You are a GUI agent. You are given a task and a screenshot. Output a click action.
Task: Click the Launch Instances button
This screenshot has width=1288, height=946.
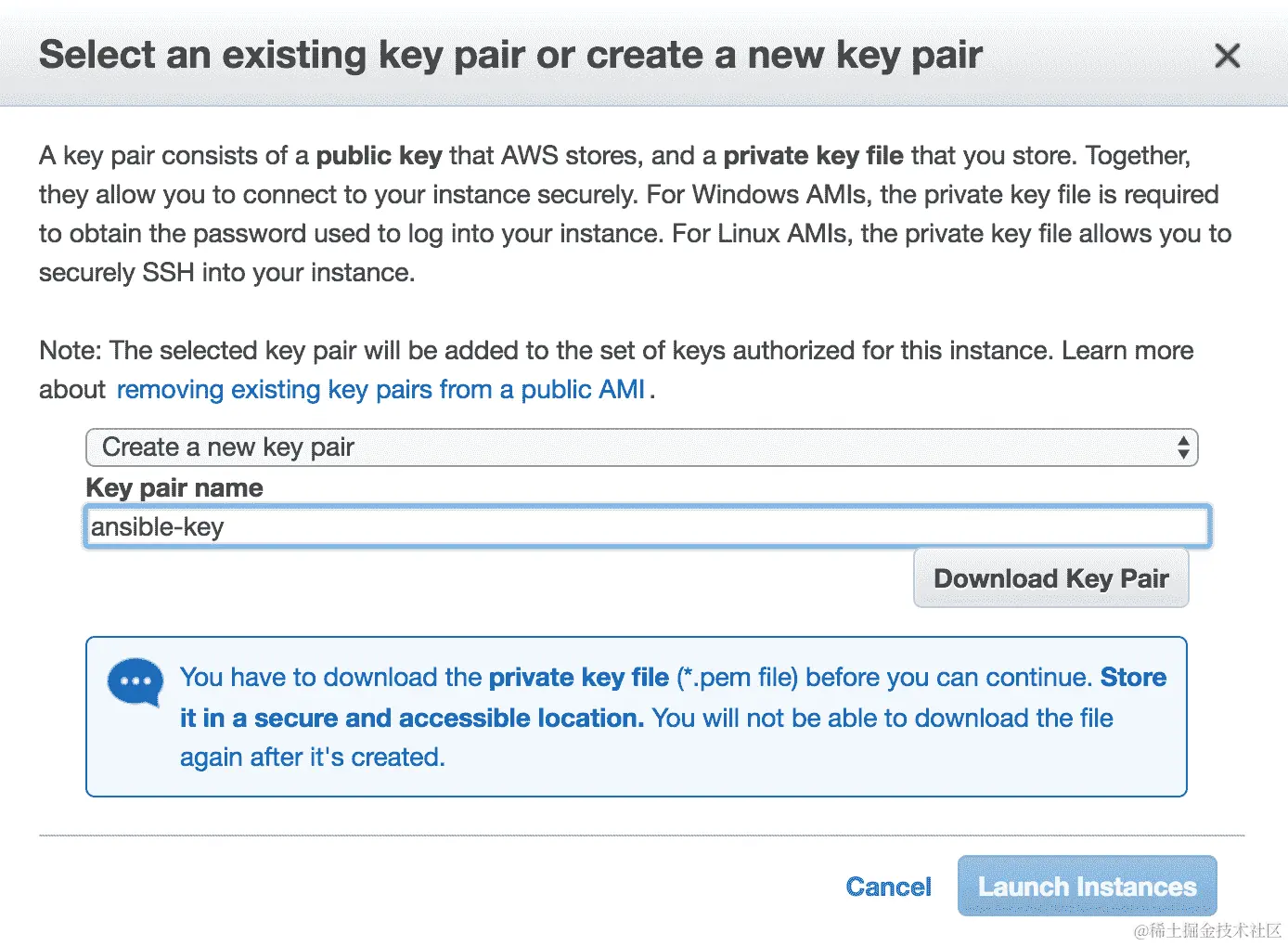point(1087,887)
